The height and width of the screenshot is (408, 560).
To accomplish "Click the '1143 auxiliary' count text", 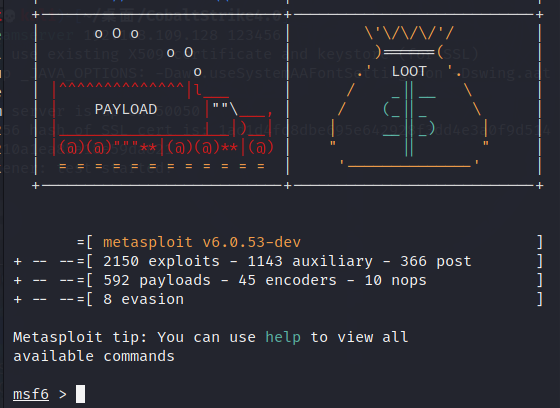I will pyautogui.click(x=310, y=261).
